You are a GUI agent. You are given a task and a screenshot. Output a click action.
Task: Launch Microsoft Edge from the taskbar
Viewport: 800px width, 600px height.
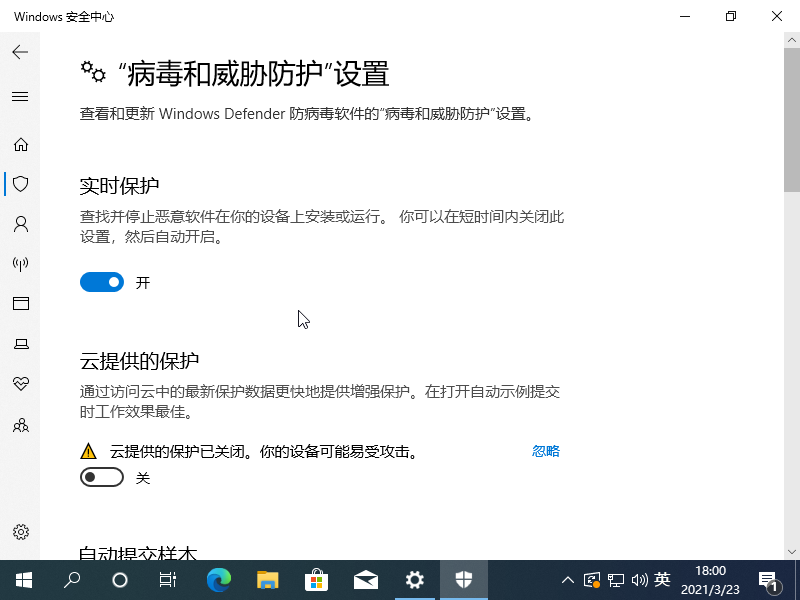(x=218, y=579)
